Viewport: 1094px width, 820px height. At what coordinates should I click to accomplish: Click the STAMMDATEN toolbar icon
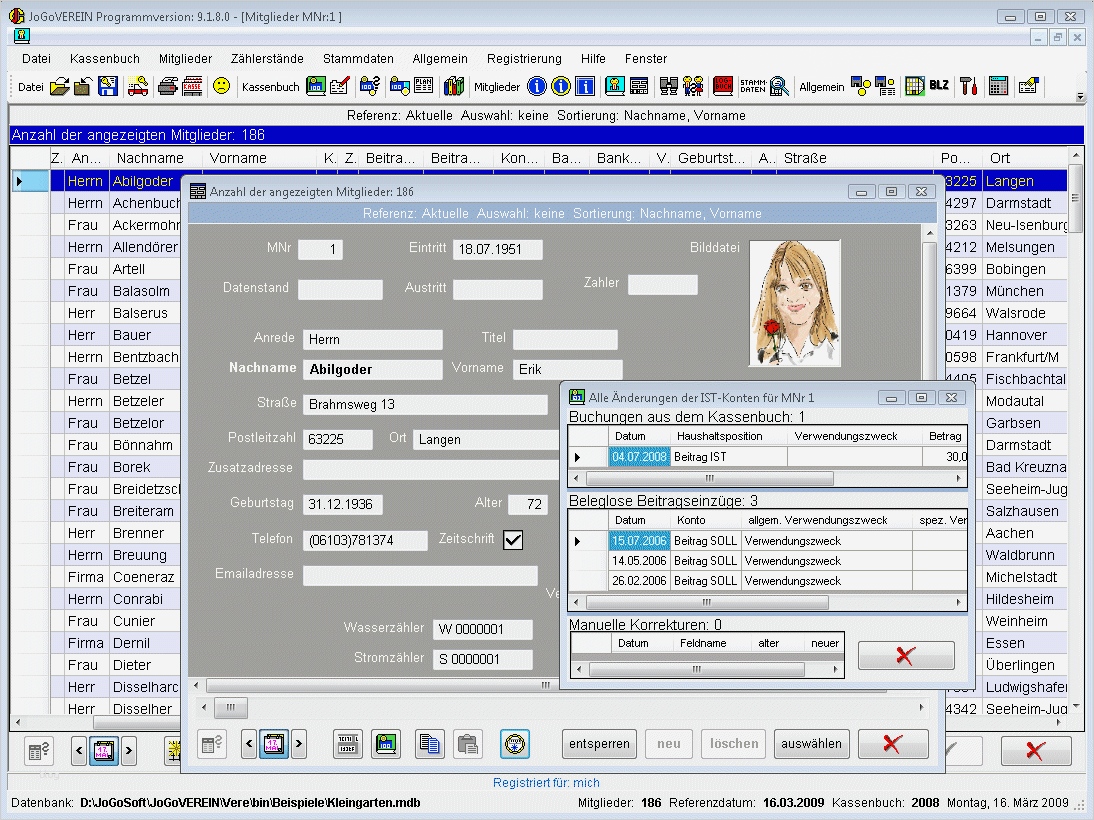pos(753,87)
